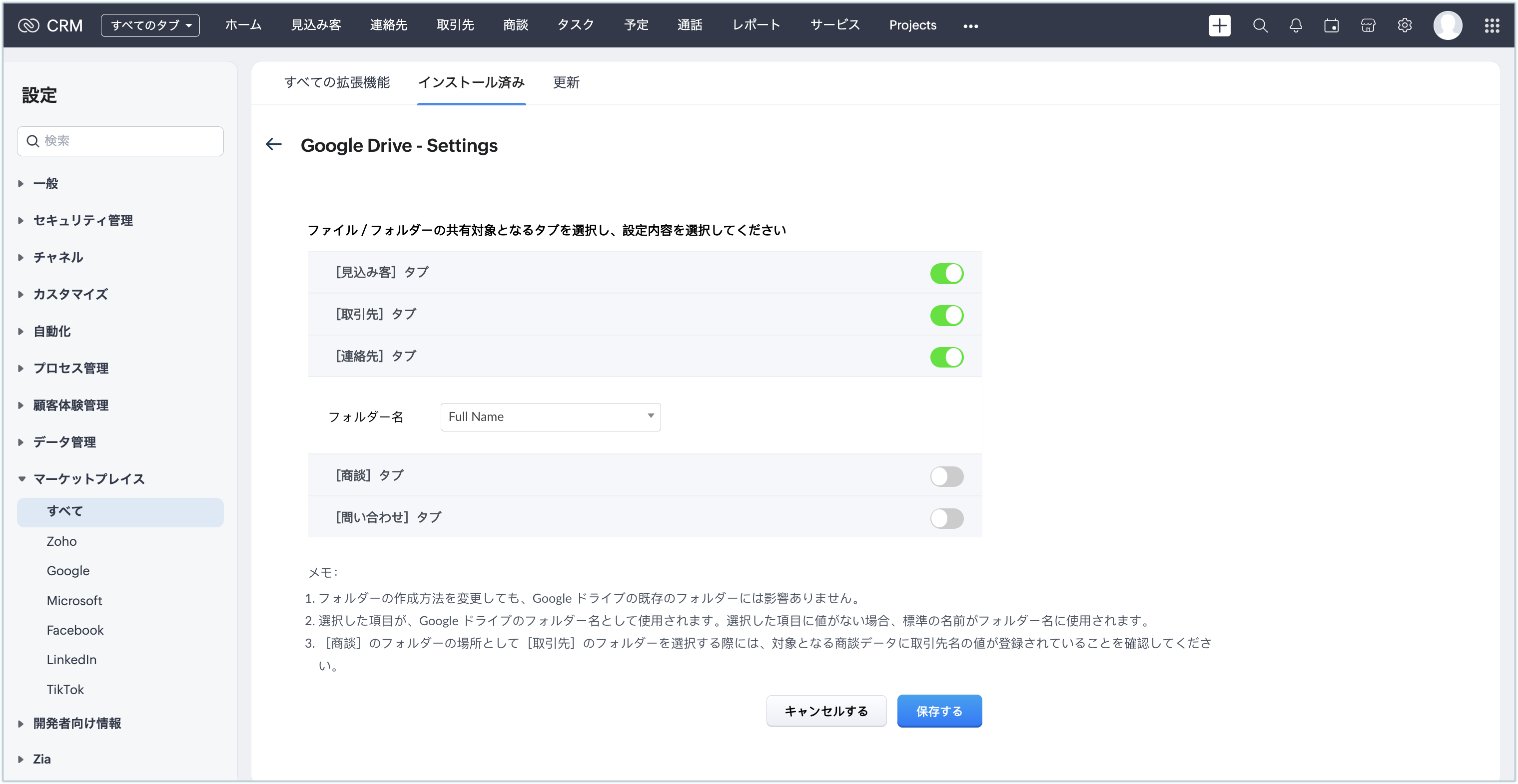Viewport: 1518px width, 784px height.
Task: Open the レポート menu item
Action: [x=756, y=25]
